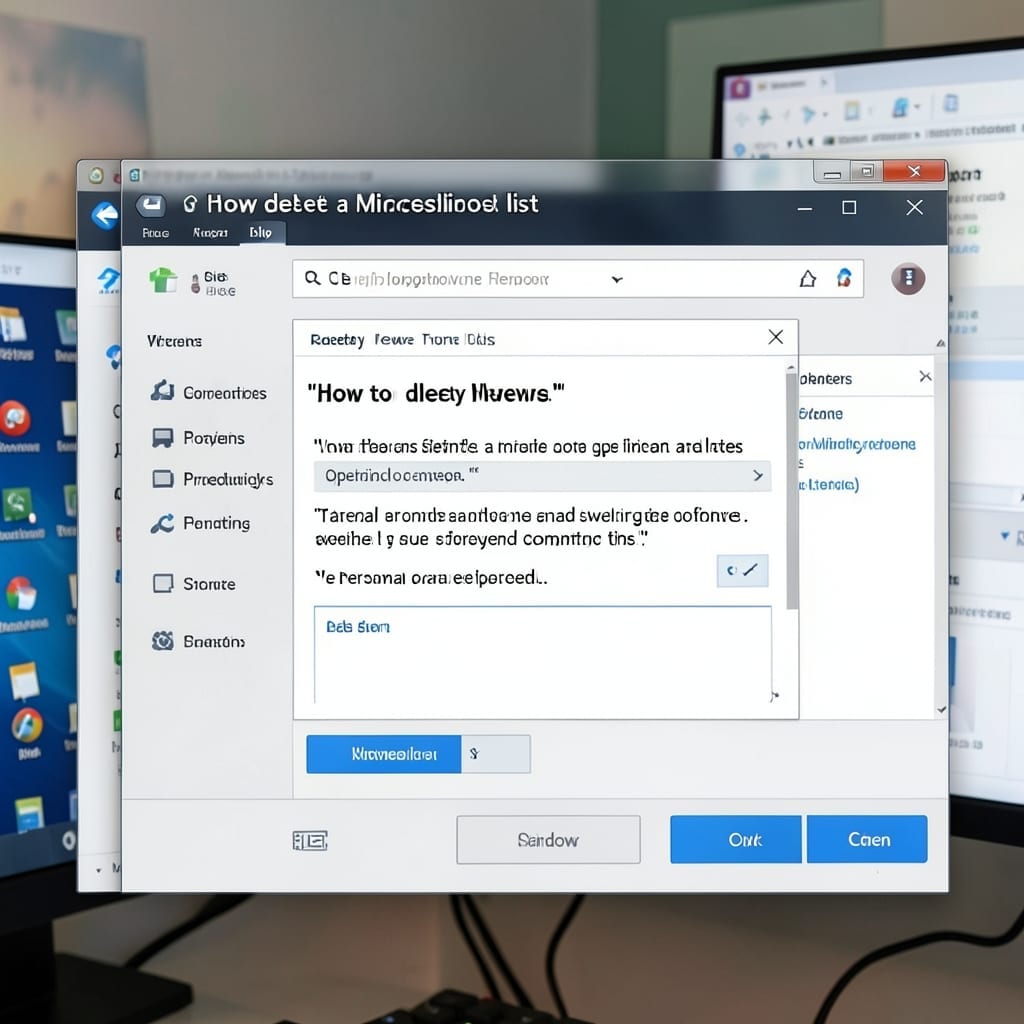1024x1024 pixels.
Task: Click the Ponating wrench icon
Action: point(162,523)
